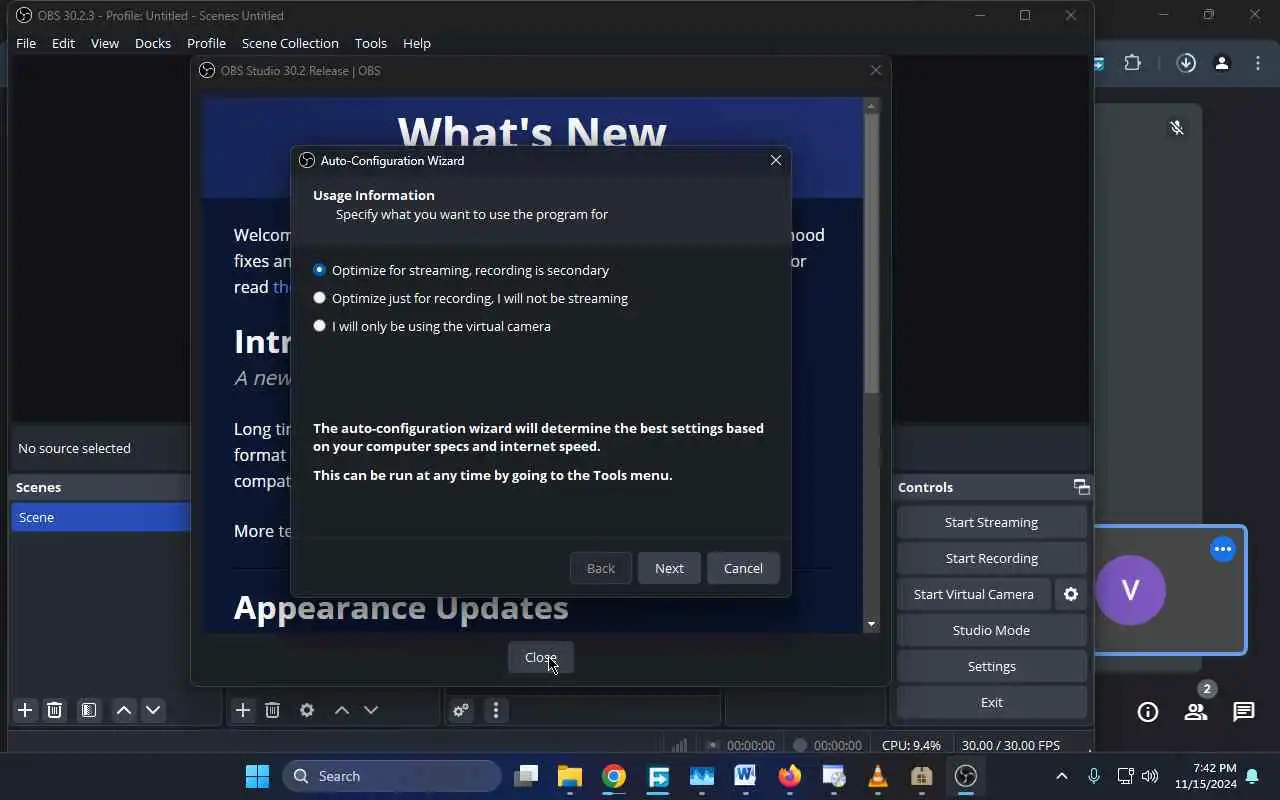This screenshot has width=1280, height=800.
Task: Move source up in Sources dock
Action: pyautogui.click(x=342, y=710)
